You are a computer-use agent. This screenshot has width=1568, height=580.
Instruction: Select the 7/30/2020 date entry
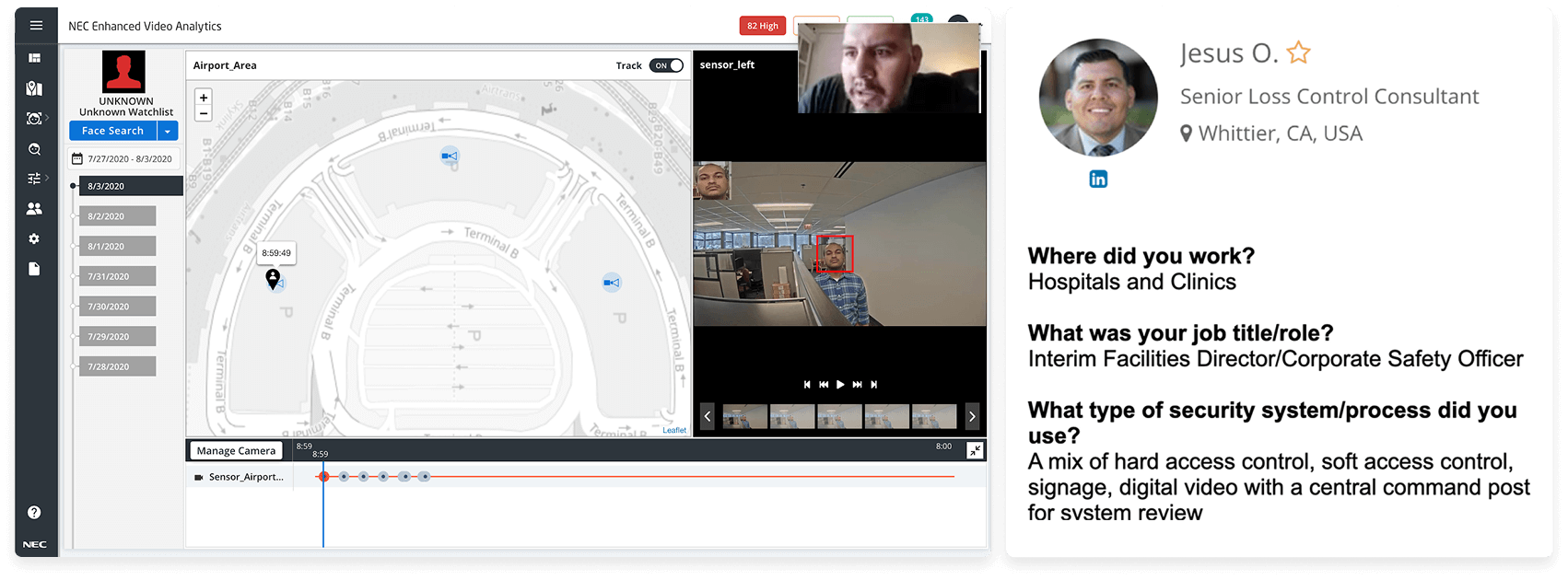click(x=117, y=307)
